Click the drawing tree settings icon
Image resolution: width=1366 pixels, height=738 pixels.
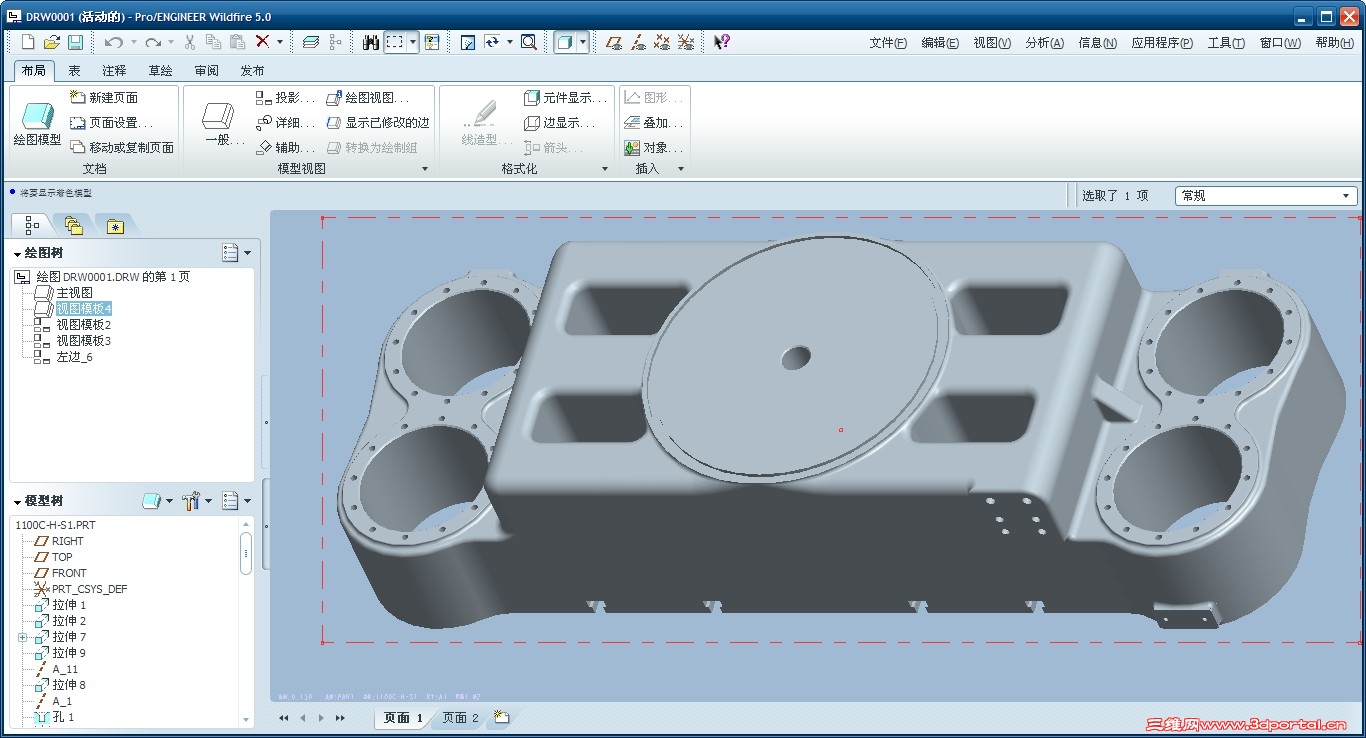[x=230, y=253]
